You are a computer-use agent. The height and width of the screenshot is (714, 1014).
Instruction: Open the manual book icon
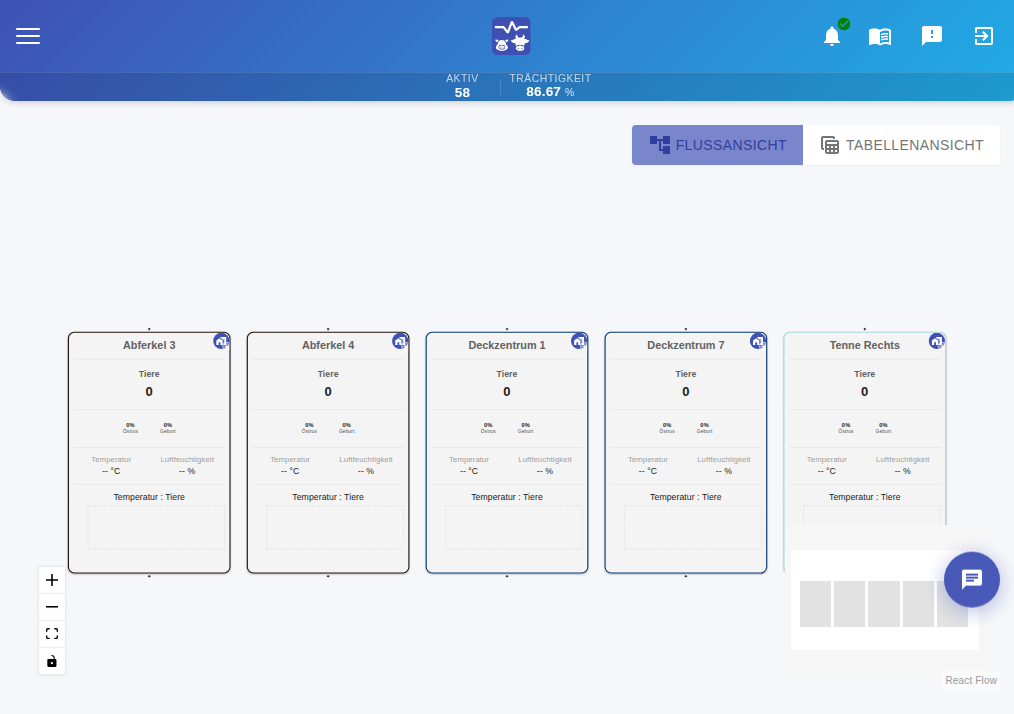click(x=879, y=36)
